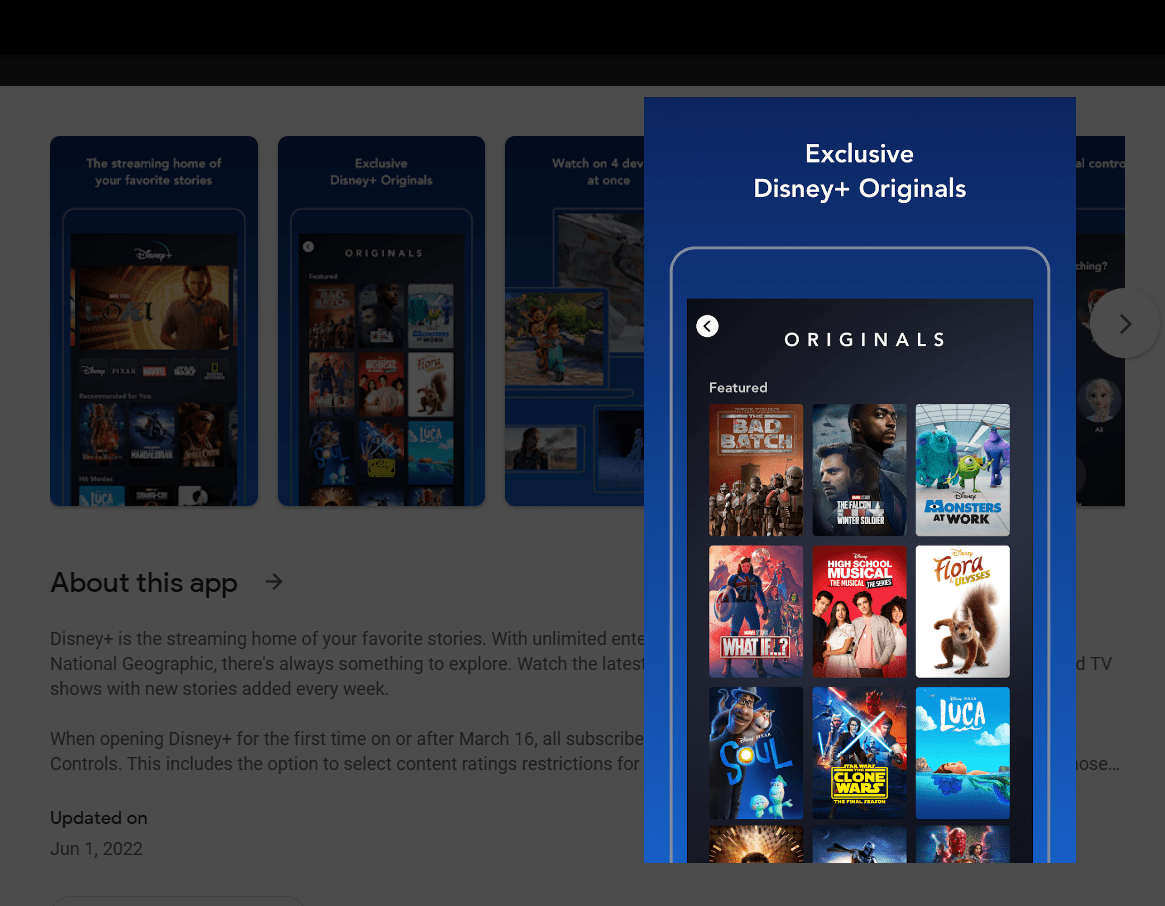This screenshot has height=906, width=1165.
Task: Open the 'Watch on 4 devices' screenshot
Action: [x=574, y=321]
